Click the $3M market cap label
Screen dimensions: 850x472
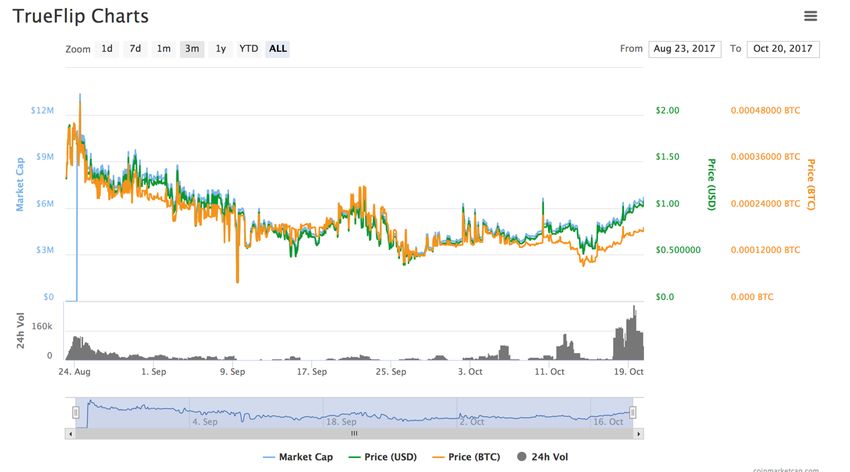click(x=45, y=250)
